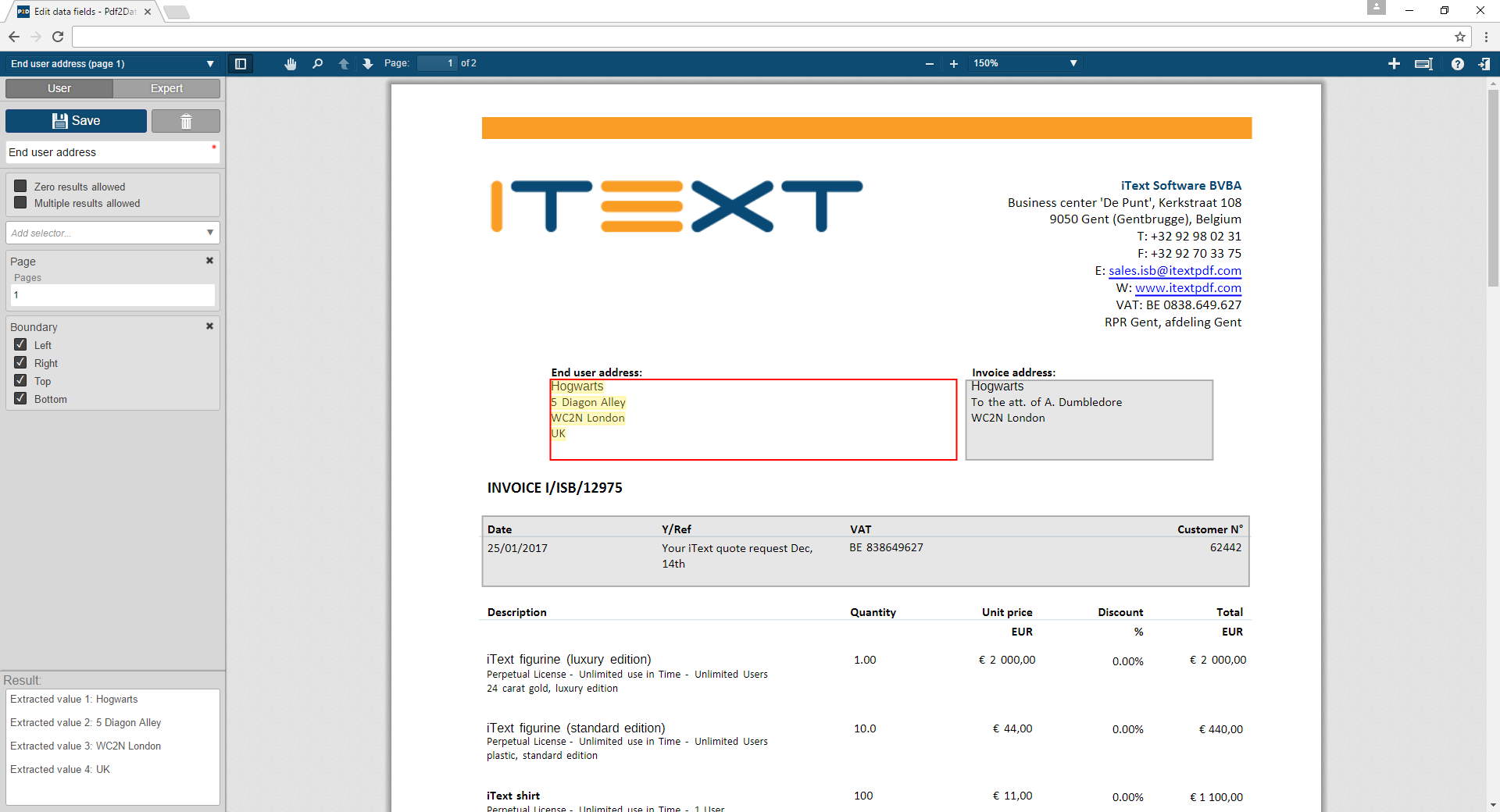The image size is (1500, 812).
Task: Toggle the sidebar panel icon
Action: pyautogui.click(x=241, y=64)
